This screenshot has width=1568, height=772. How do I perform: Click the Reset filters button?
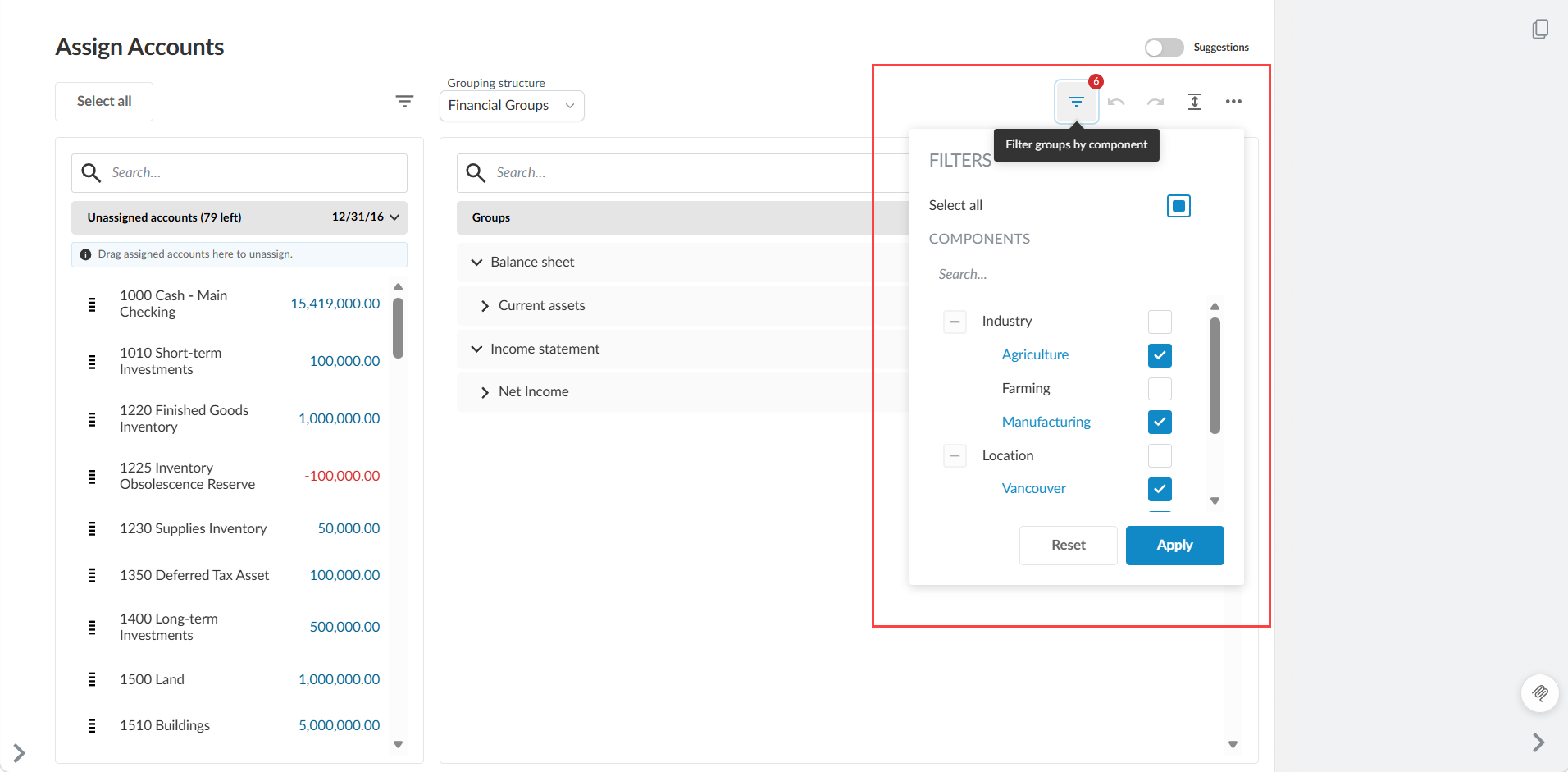click(1068, 546)
